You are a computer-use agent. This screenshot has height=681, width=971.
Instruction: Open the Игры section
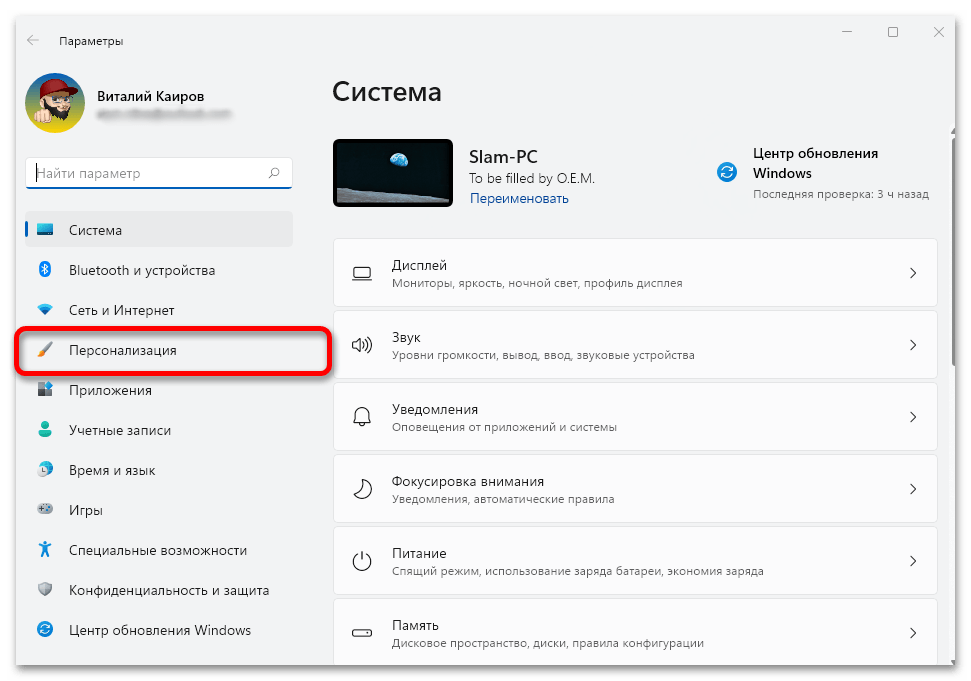click(159, 510)
